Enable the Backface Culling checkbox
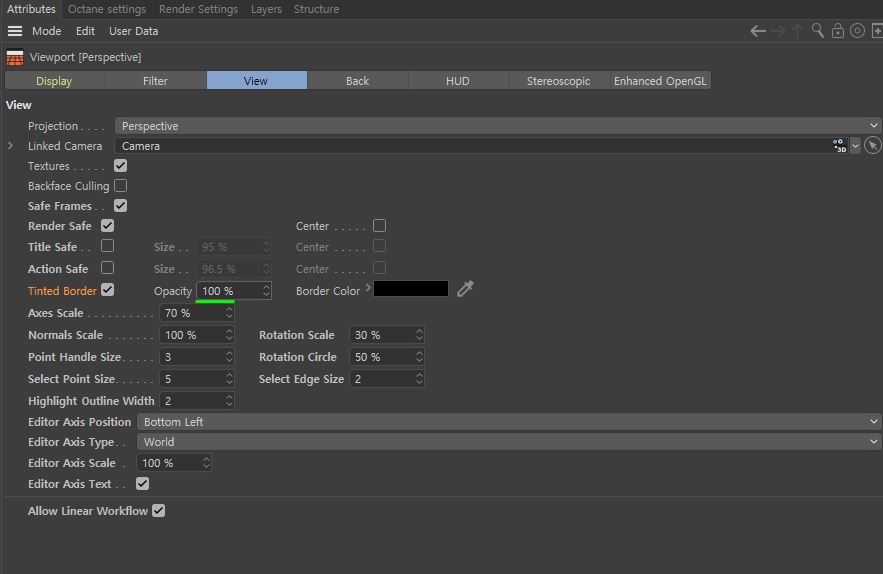The width and height of the screenshot is (883, 574). click(x=121, y=186)
